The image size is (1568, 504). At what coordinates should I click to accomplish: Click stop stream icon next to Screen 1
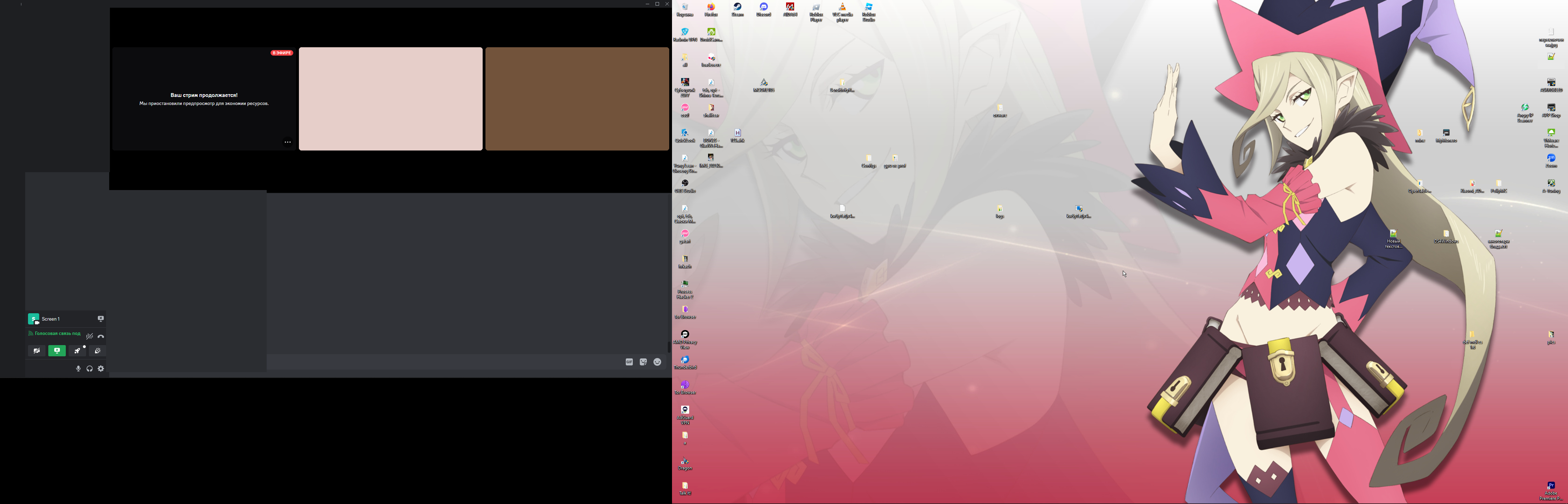click(100, 318)
